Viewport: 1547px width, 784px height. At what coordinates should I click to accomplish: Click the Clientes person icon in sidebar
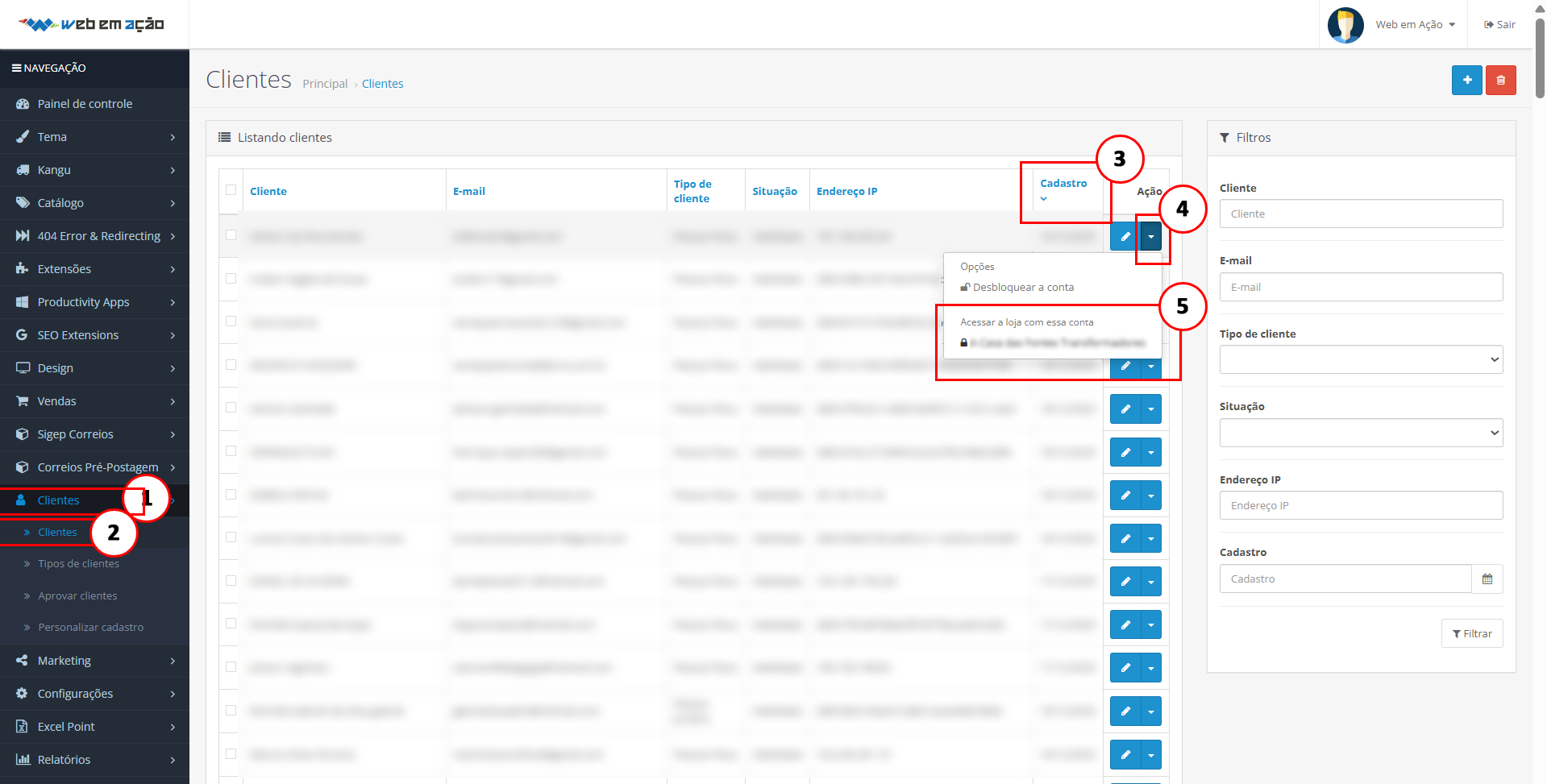[x=22, y=500]
